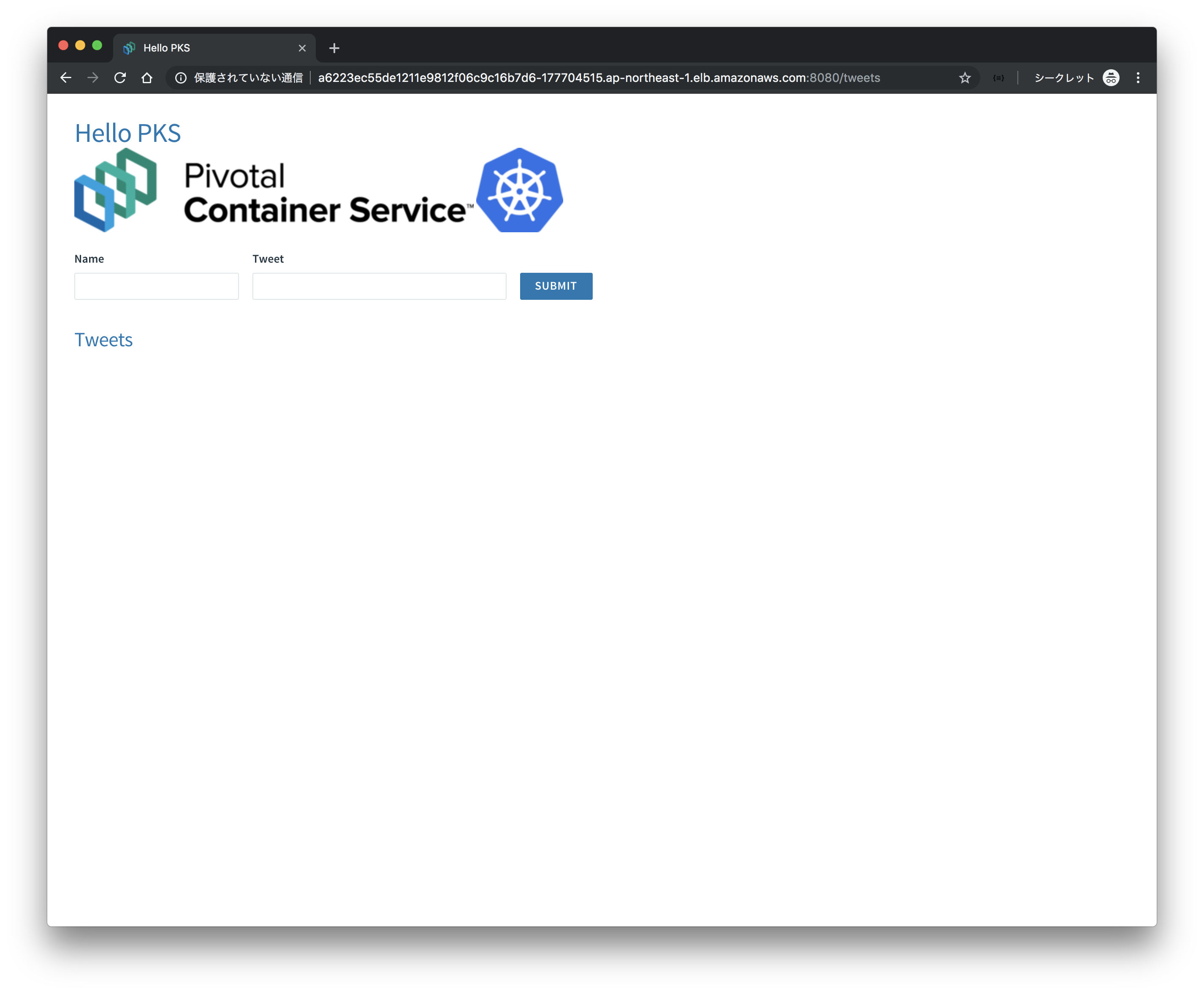Click the Kubernetes wheel logo
This screenshot has width=1204, height=994.
click(519, 190)
